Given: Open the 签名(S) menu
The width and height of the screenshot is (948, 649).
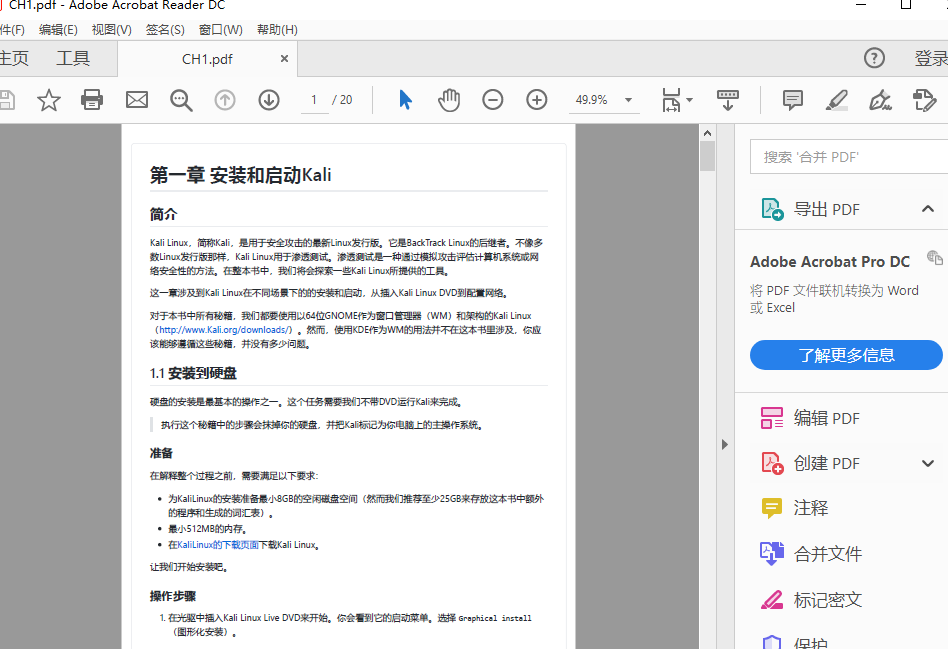Looking at the screenshot, I should (165, 30).
